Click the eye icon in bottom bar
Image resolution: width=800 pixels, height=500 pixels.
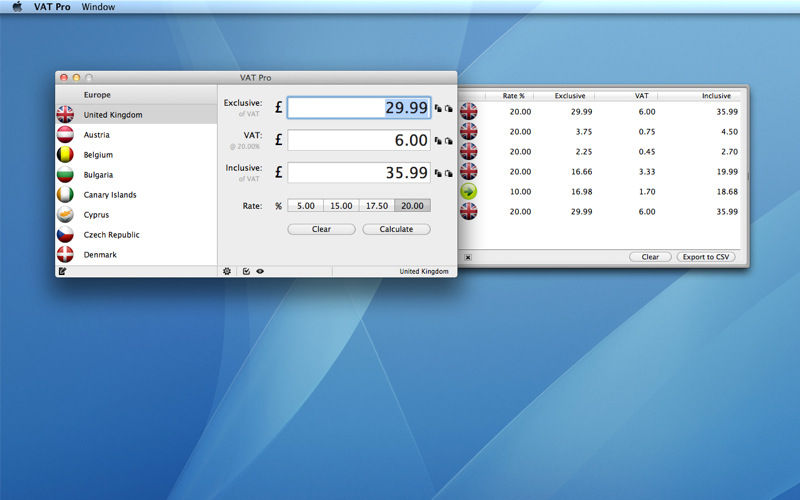(260, 271)
